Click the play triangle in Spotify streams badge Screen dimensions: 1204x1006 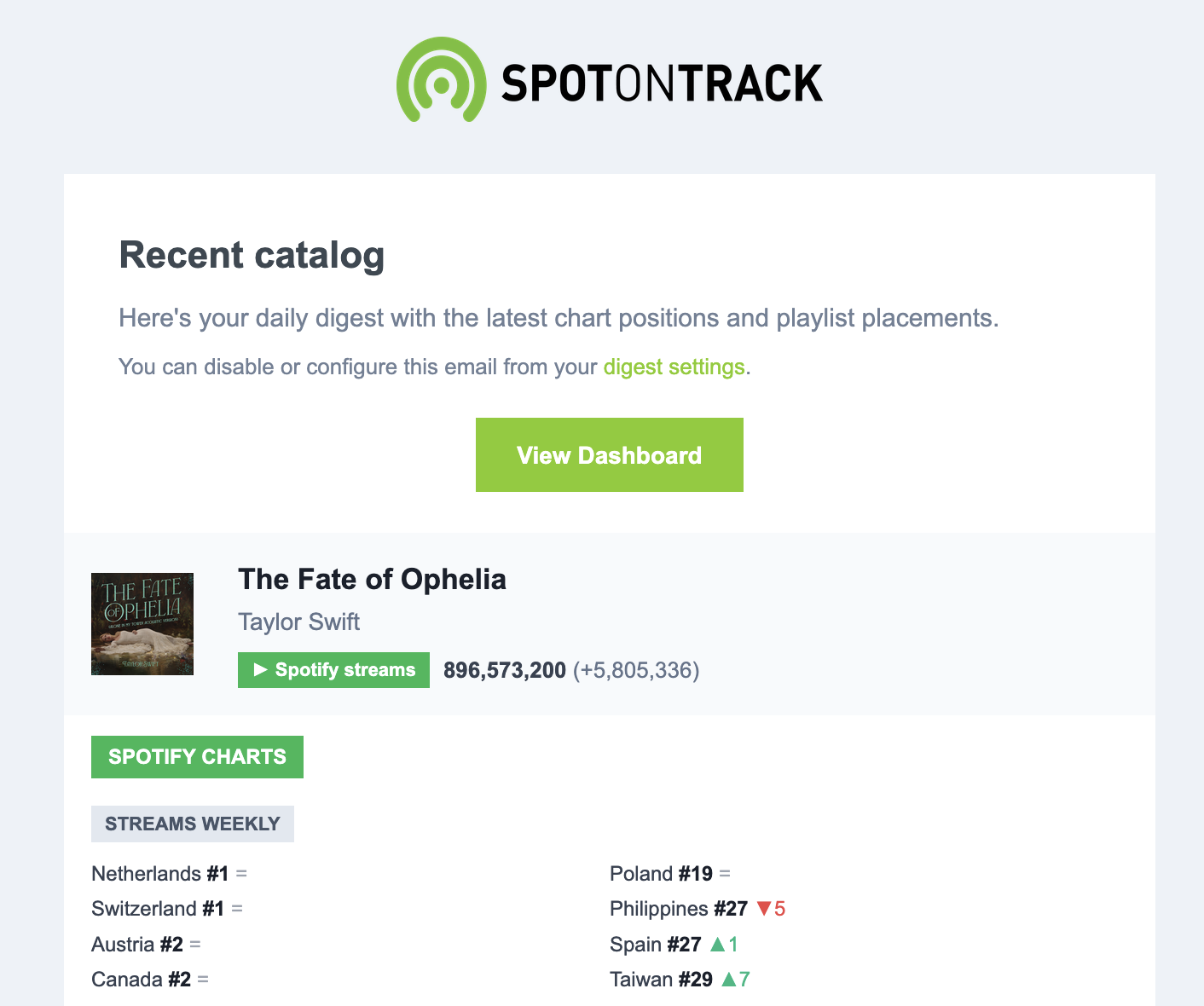(261, 670)
